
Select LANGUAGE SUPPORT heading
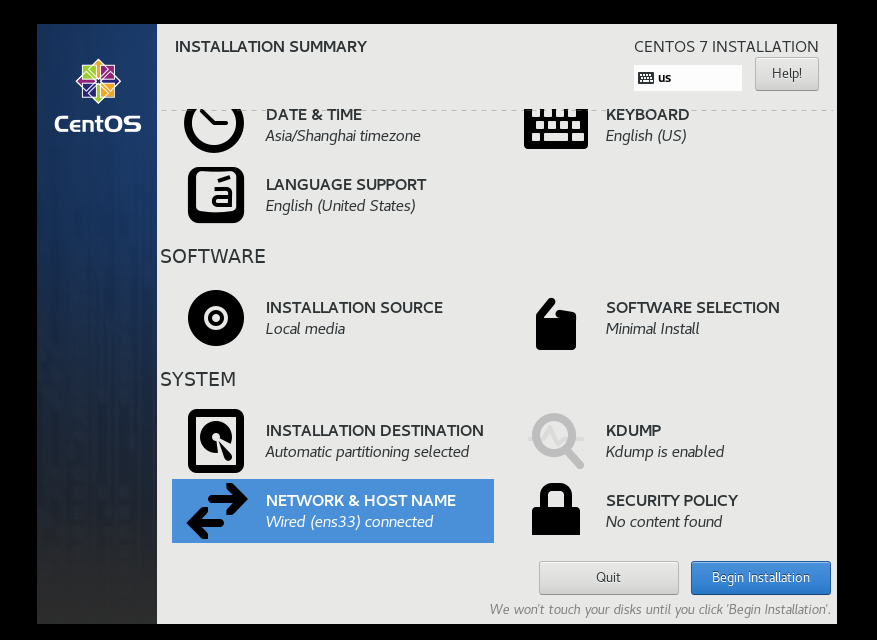tap(346, 185)
